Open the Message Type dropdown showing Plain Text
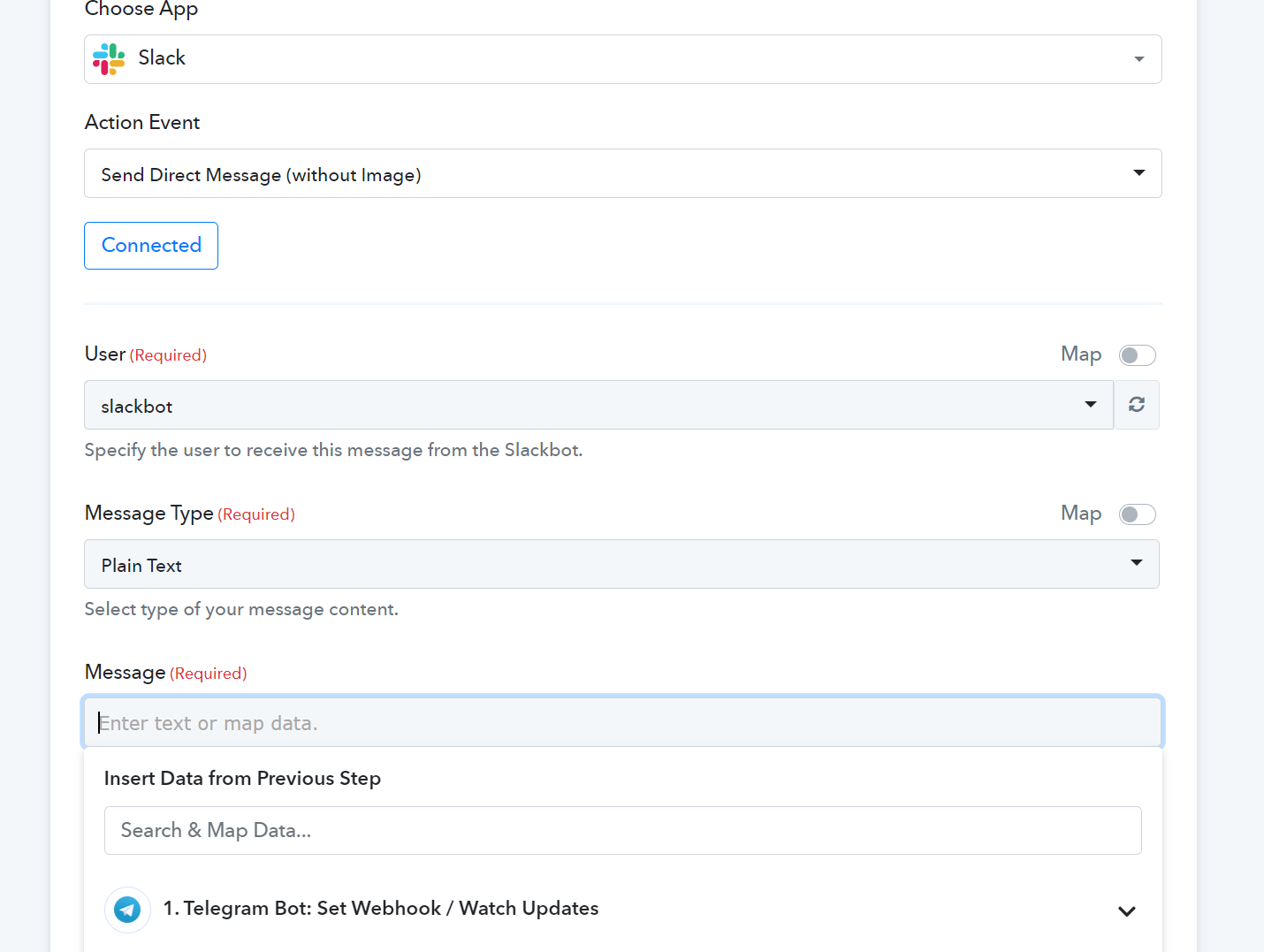Screen dimensions: 1264x952 pos(621,564)
